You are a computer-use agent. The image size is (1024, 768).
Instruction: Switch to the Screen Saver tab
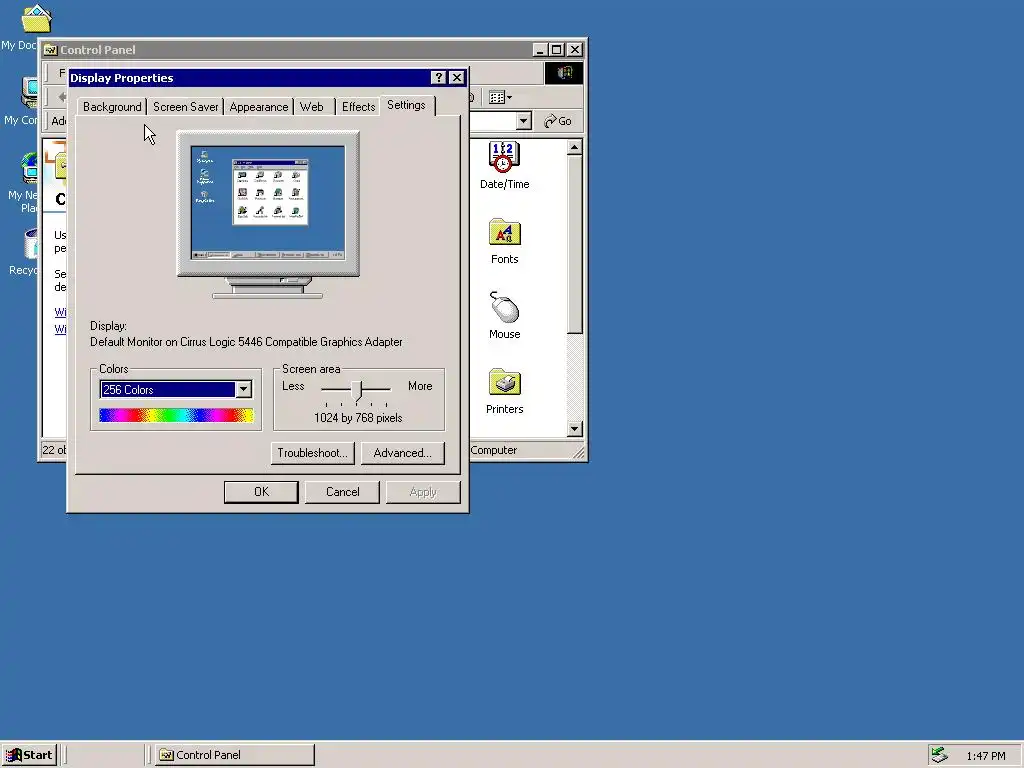click(x=185, y=106)
